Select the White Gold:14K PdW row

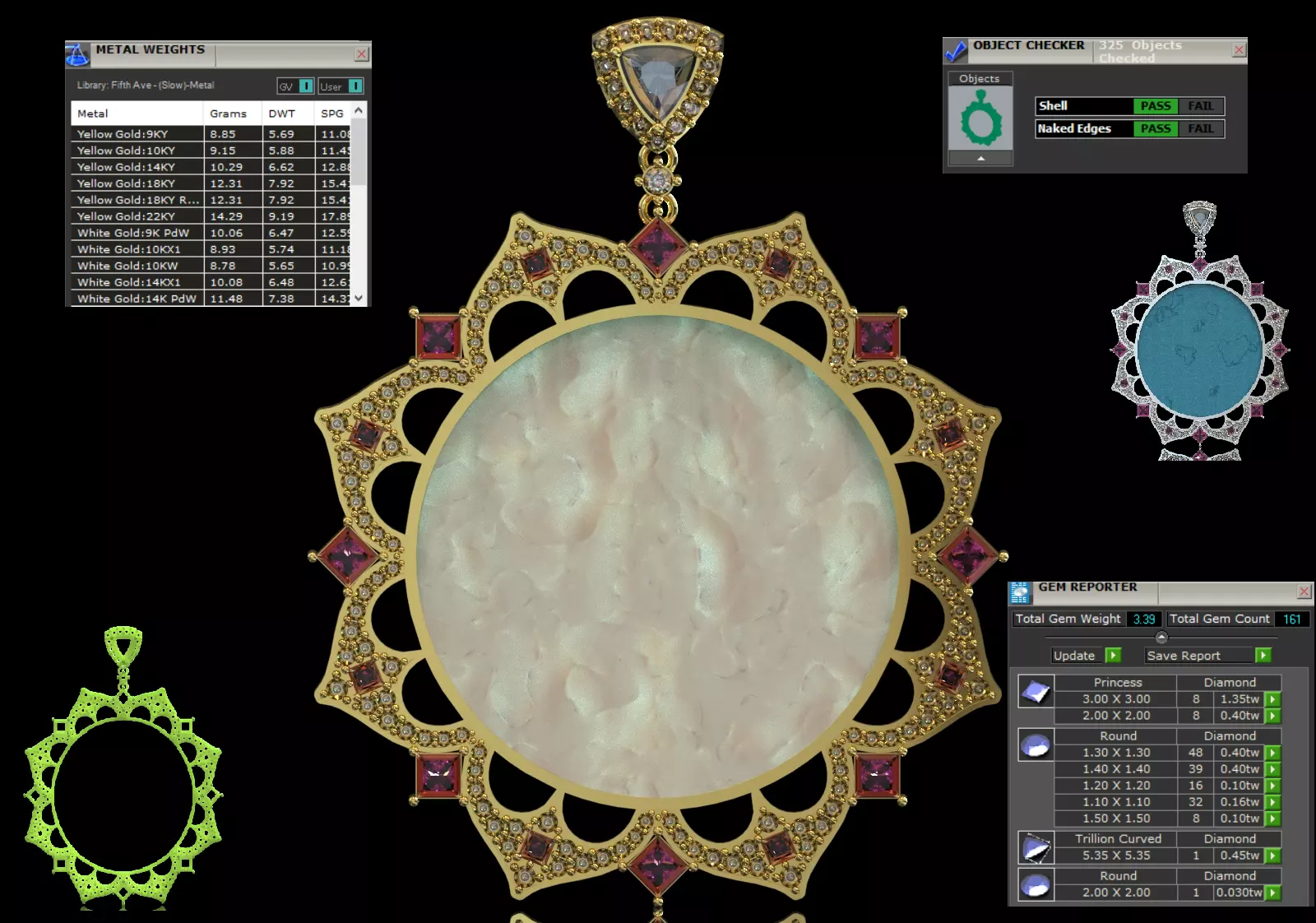[x=211, y=299]
